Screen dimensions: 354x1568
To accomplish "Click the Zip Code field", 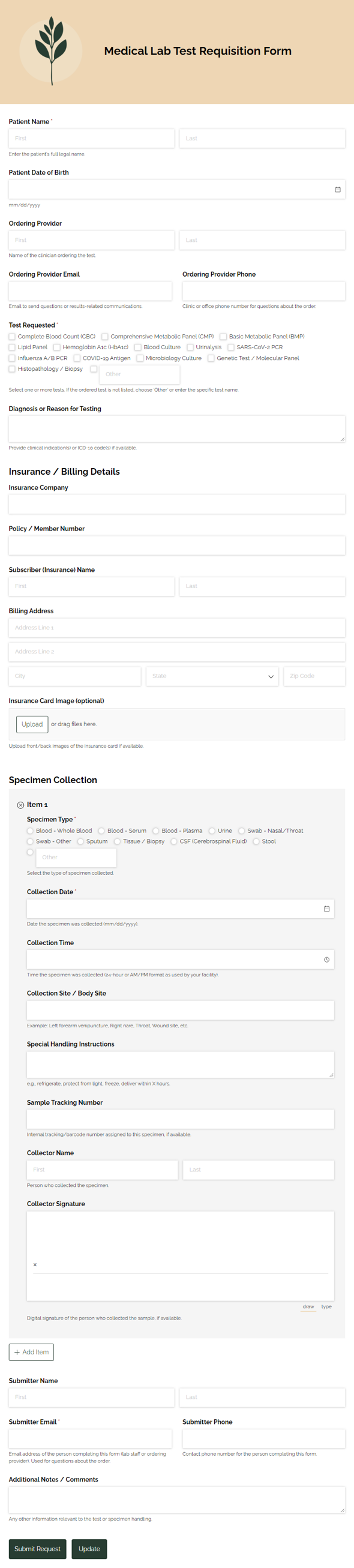I will tap(314, 676).
